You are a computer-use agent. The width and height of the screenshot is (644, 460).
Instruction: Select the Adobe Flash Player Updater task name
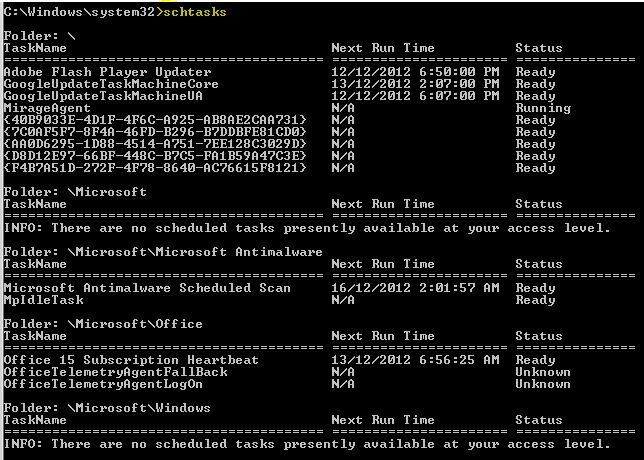(x=107, y=72)
